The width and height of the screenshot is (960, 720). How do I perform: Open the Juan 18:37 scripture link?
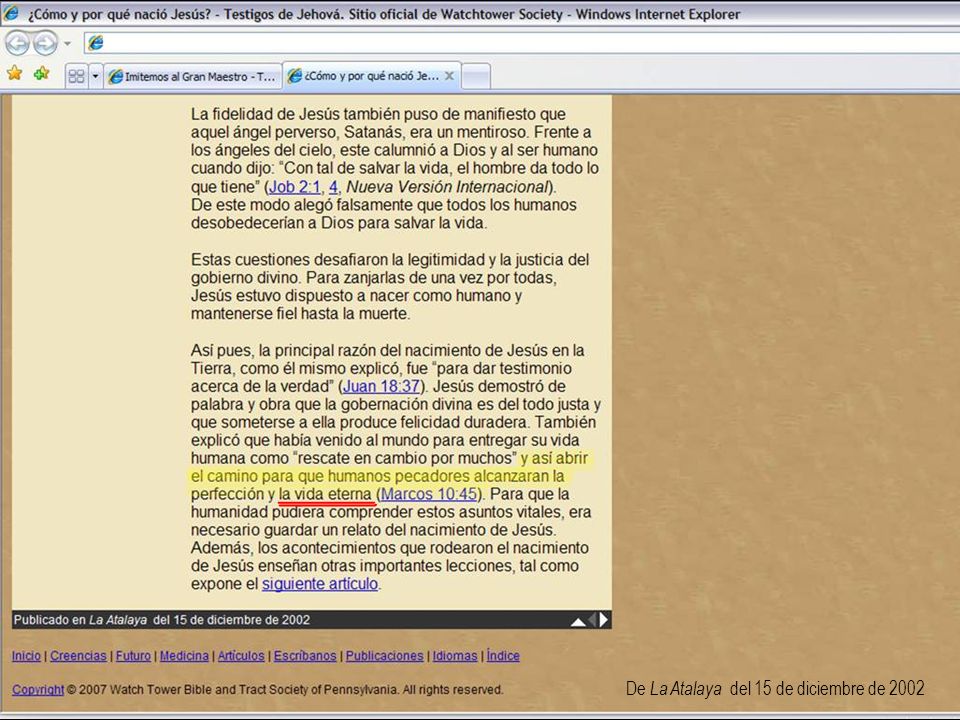[381, 386]
